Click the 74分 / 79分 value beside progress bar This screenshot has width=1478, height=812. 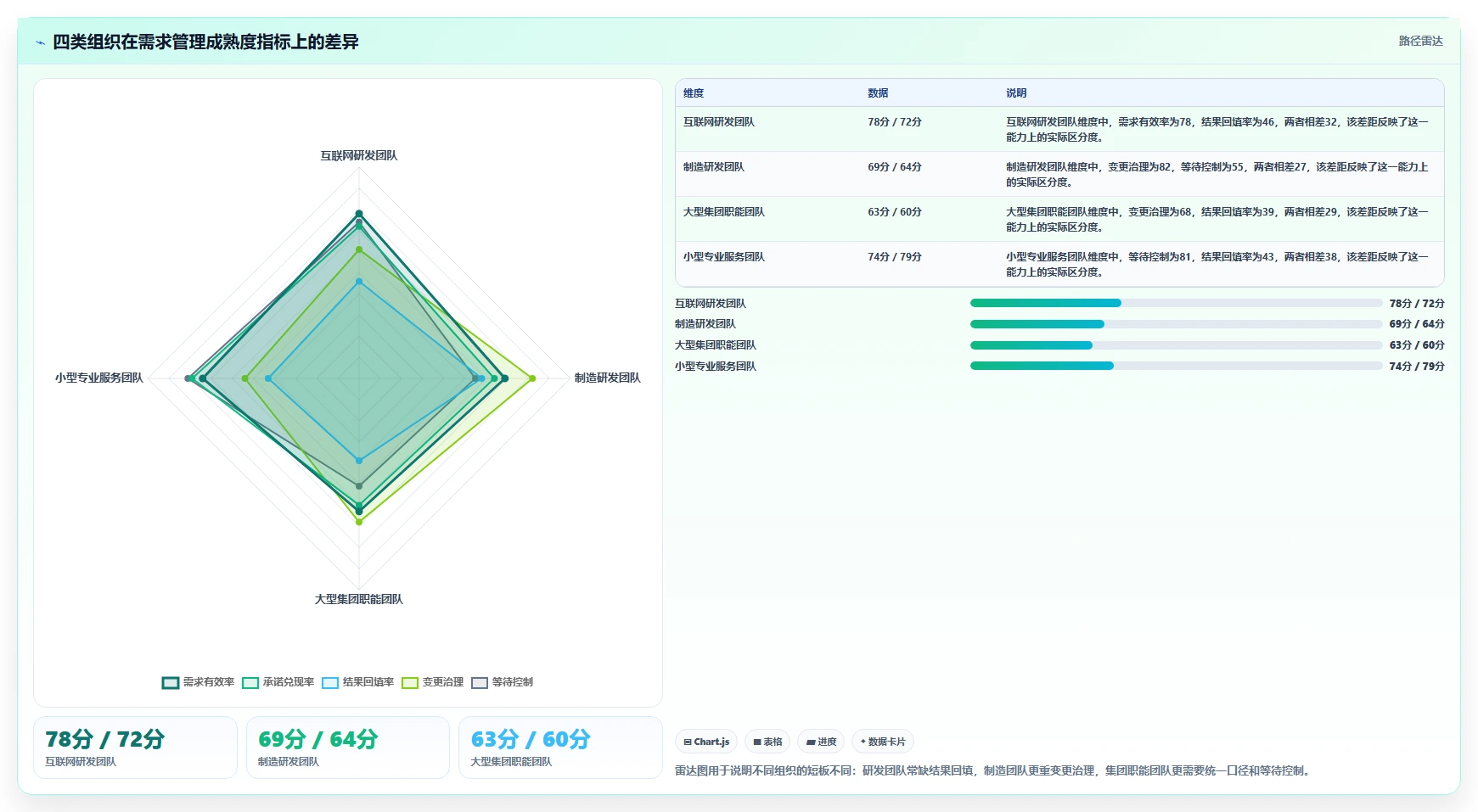point(1417,367)
